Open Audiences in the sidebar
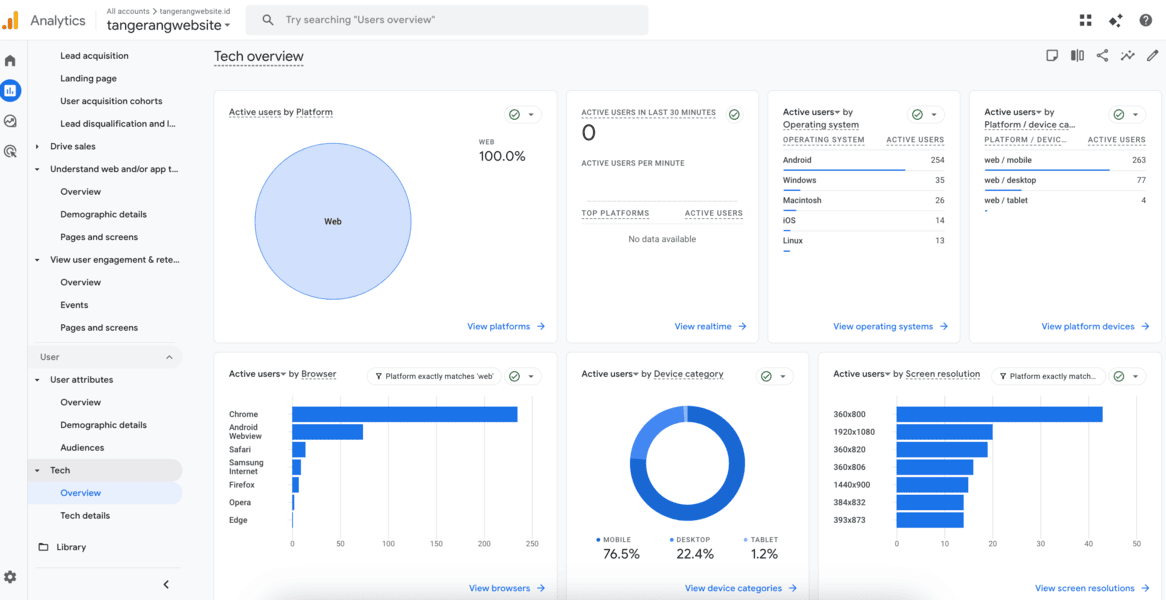 (82, 448)
